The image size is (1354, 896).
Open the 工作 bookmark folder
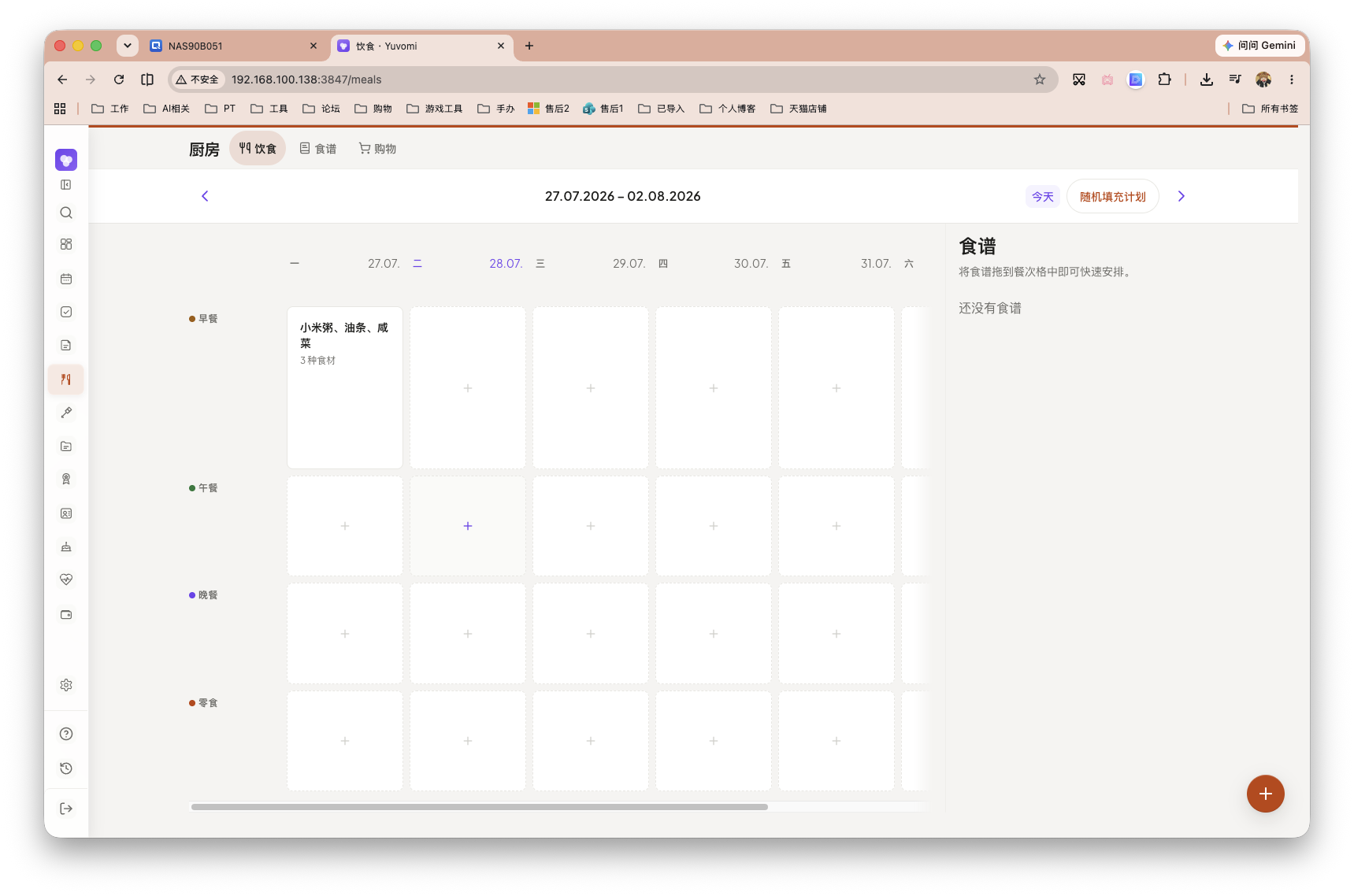coord(110,109)
